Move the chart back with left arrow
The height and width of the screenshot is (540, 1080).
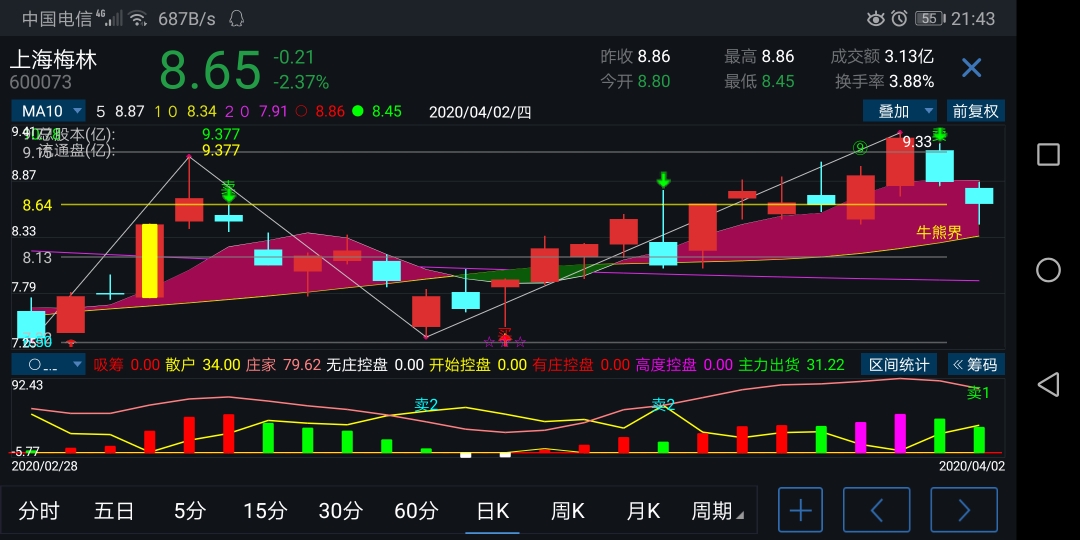(x=877, y=510)
